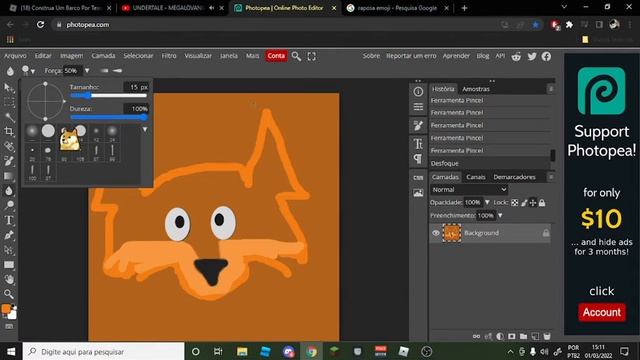Open the brush list options arrow
640x360 pixels.
click(145, 129)
